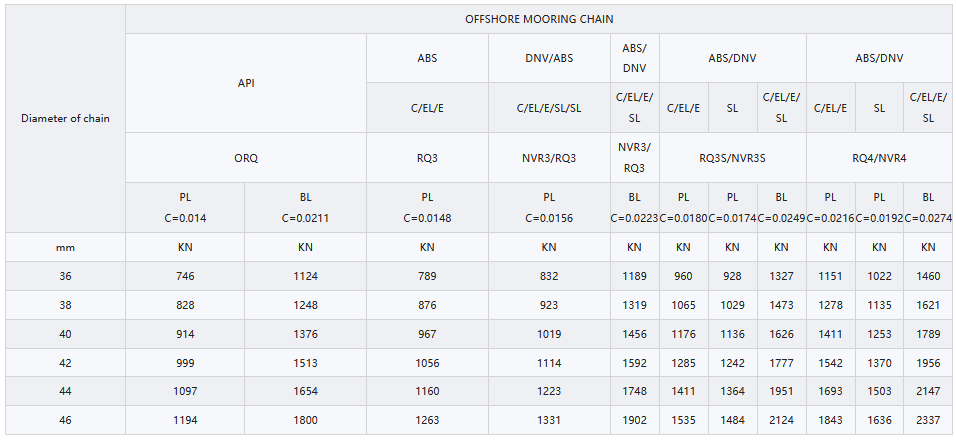Select the Diameter of chain header cell
This screenshot has height=440, width=956.
point(65,118)
